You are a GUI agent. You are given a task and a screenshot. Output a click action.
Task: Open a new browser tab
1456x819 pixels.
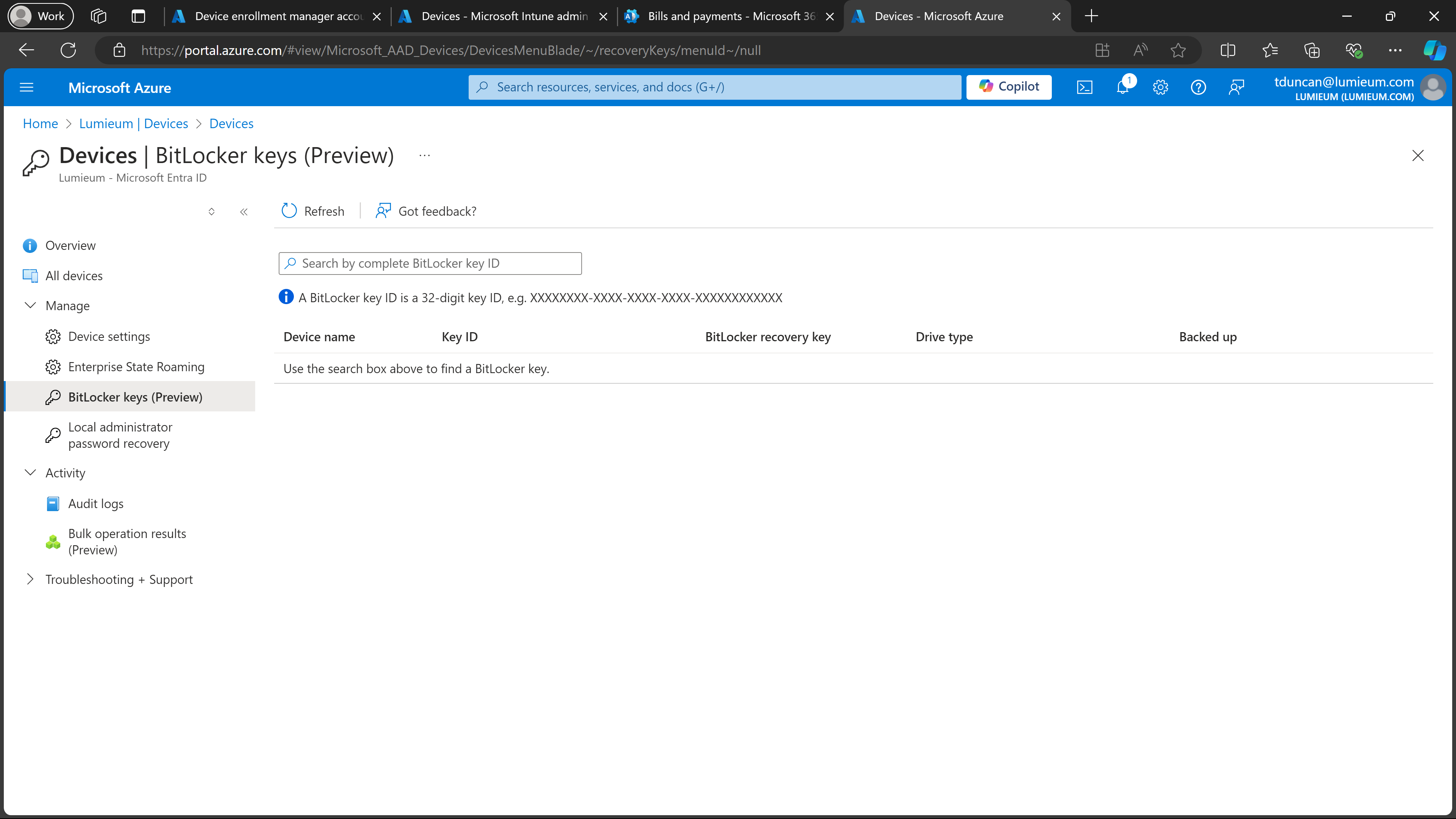click(x=1092, y=16)
